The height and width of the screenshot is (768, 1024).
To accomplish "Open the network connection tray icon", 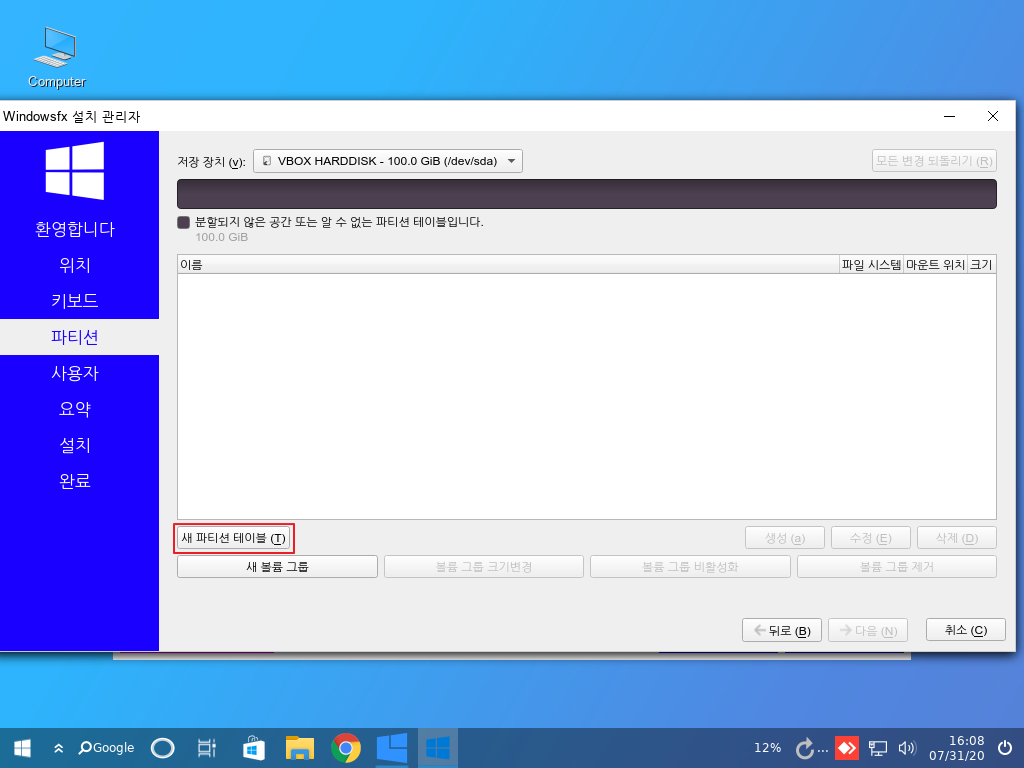I will coord(877,748).
